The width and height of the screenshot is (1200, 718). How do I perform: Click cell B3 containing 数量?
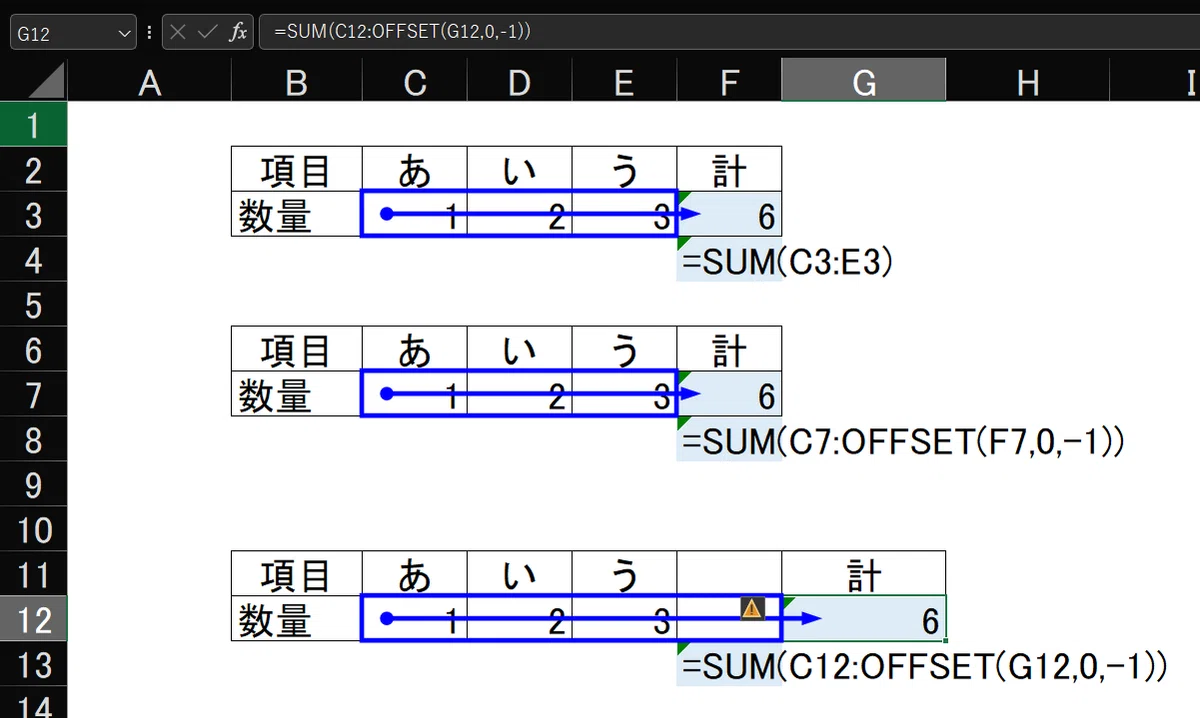pyautogui.click(x=296, y=214)
